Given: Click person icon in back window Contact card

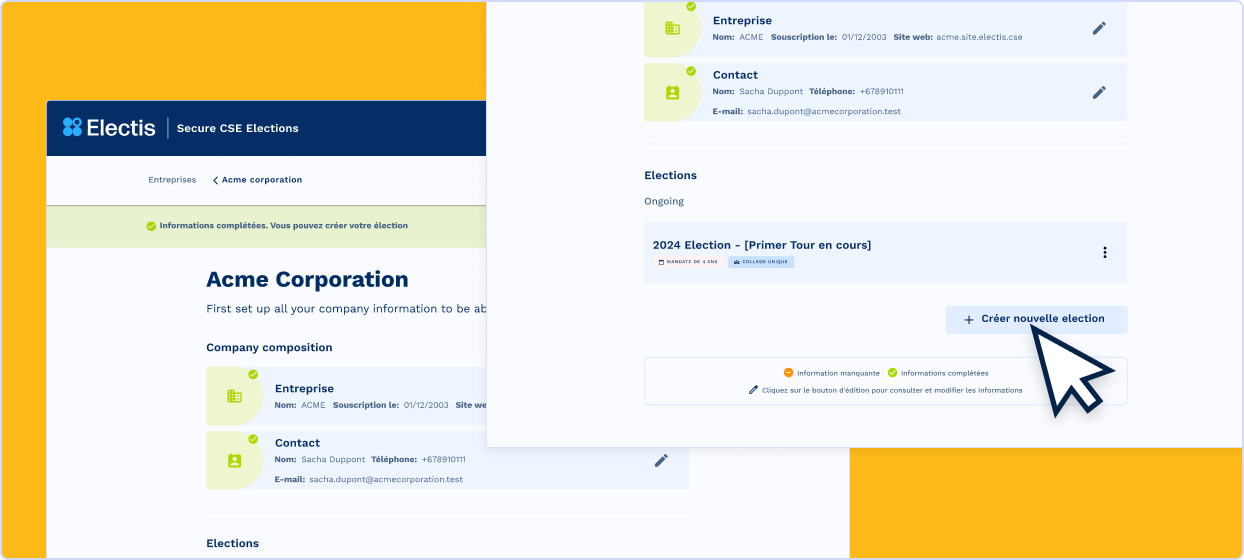Looking at the screenshot, I should tap(234, 460).
